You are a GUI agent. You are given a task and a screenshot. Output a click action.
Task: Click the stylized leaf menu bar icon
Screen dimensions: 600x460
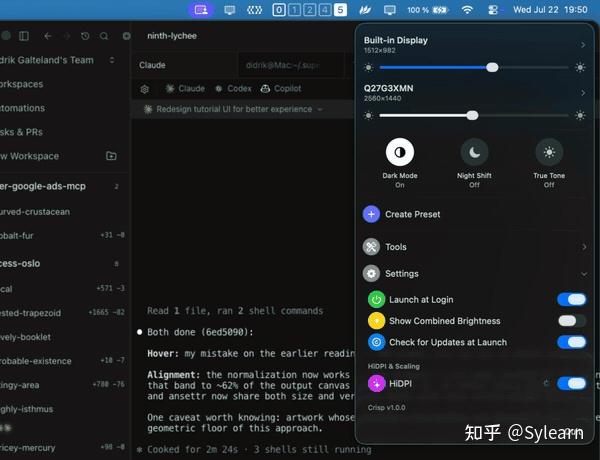tap(365, 10)
